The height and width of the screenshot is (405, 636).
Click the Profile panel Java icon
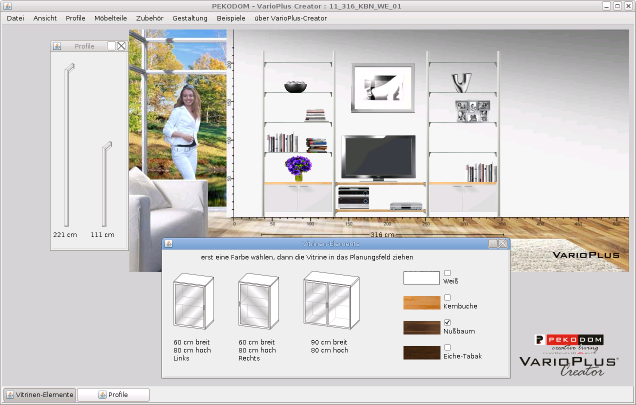[57, 46]
